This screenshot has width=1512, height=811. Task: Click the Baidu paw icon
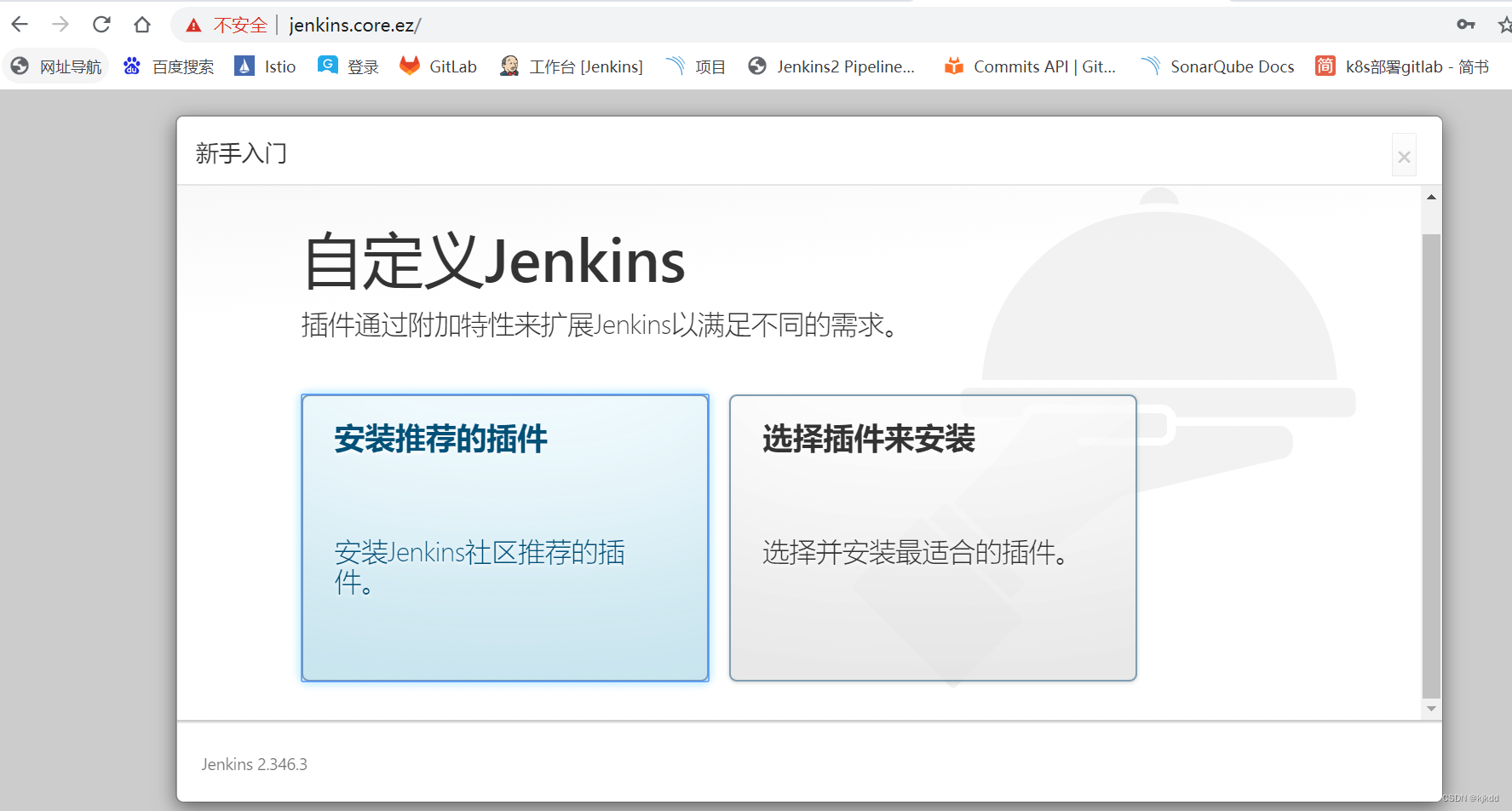coord(131,66)
